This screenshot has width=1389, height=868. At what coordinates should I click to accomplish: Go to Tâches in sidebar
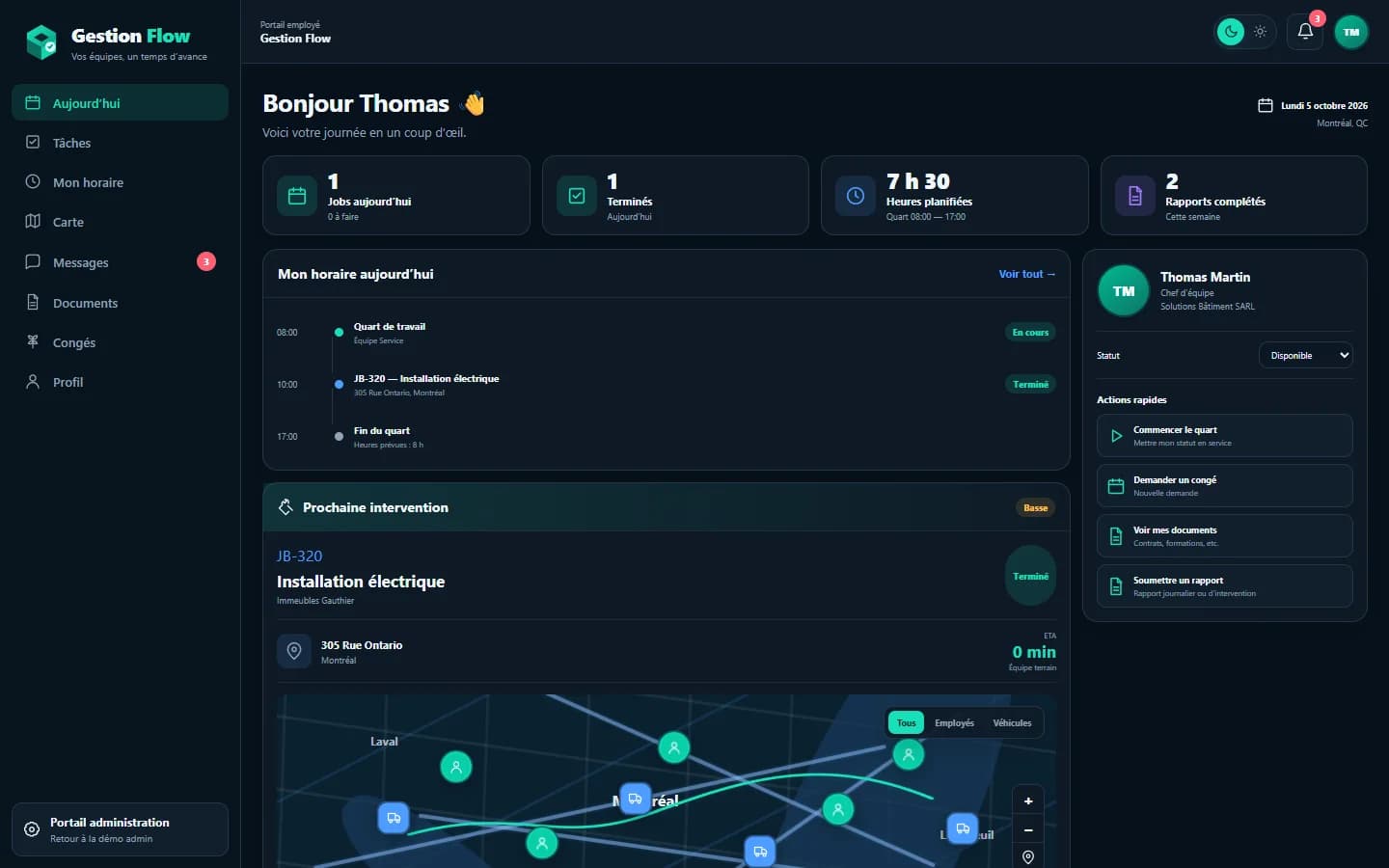(x=120, y=143)
